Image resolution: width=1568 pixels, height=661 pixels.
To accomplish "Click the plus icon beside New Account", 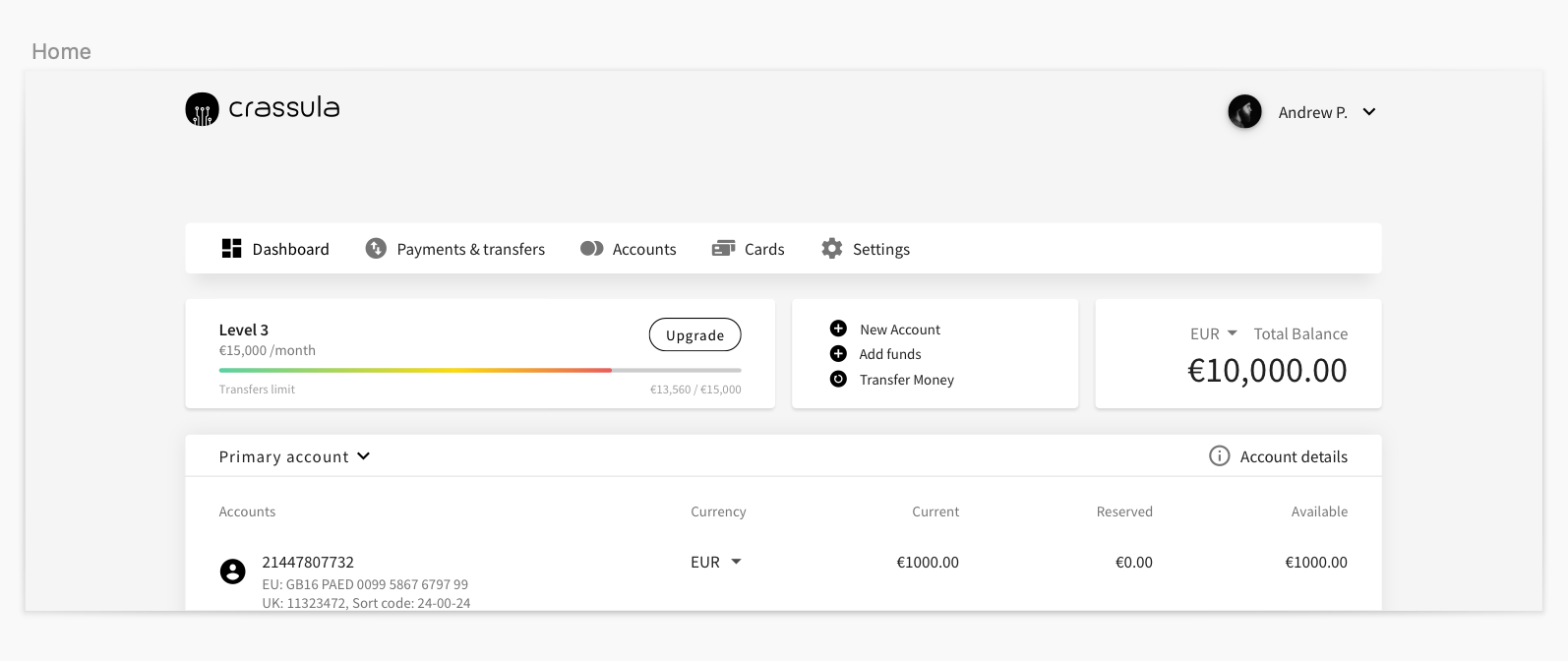I will tap(838, 329).
